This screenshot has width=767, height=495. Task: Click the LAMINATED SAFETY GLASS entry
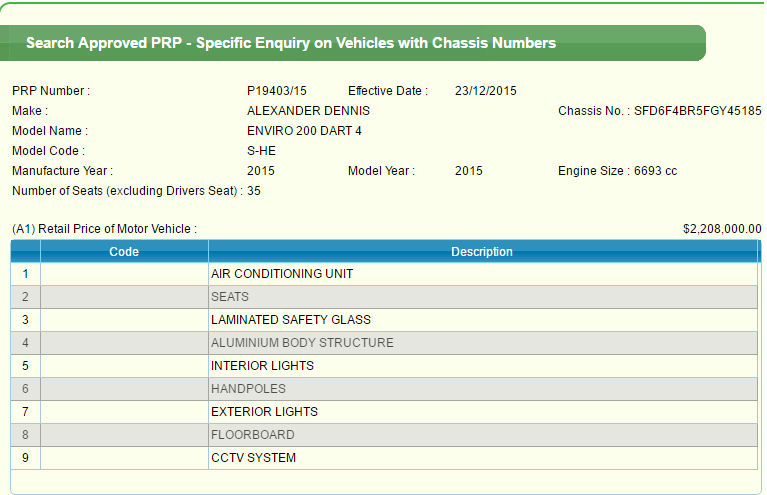tap(290, 320)
